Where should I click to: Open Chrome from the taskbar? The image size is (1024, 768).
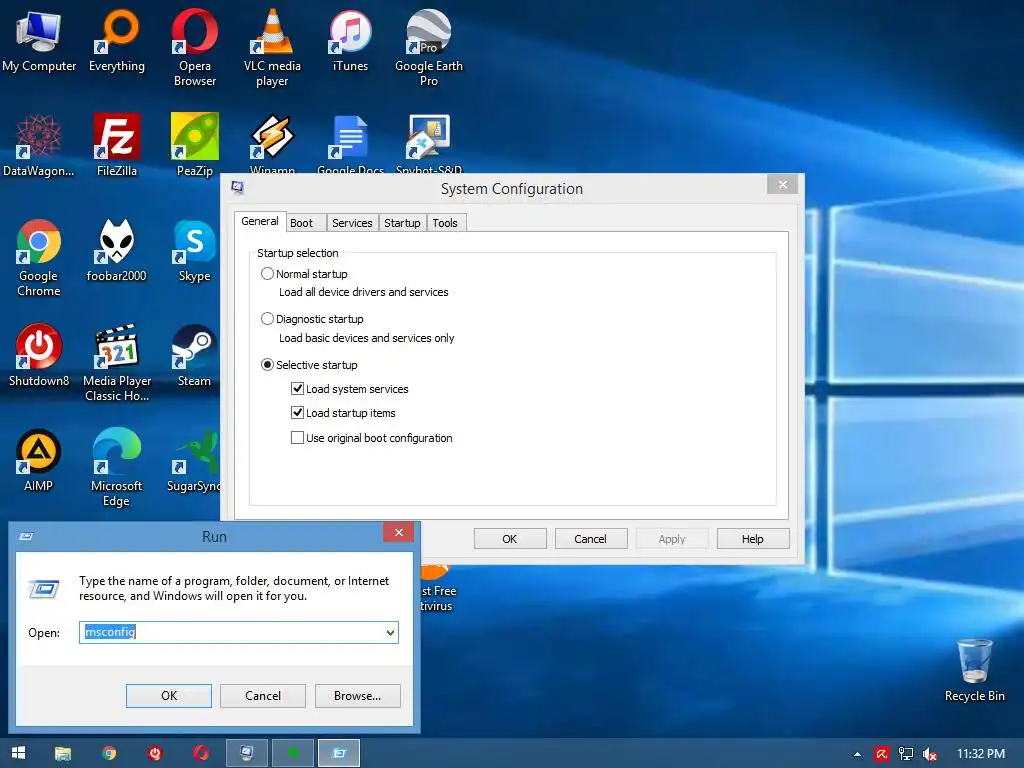click(109, 753)
